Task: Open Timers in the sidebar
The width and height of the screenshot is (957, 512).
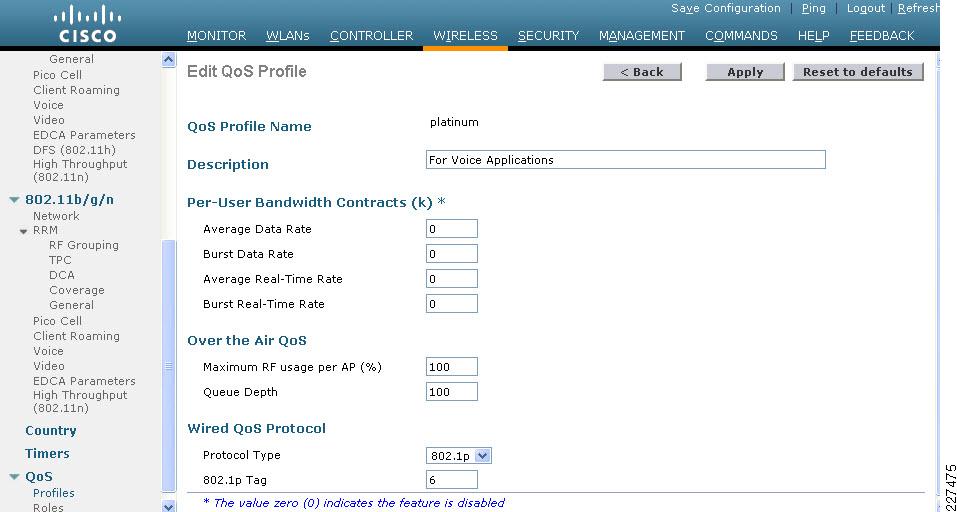Action: [x=47, y=454]
